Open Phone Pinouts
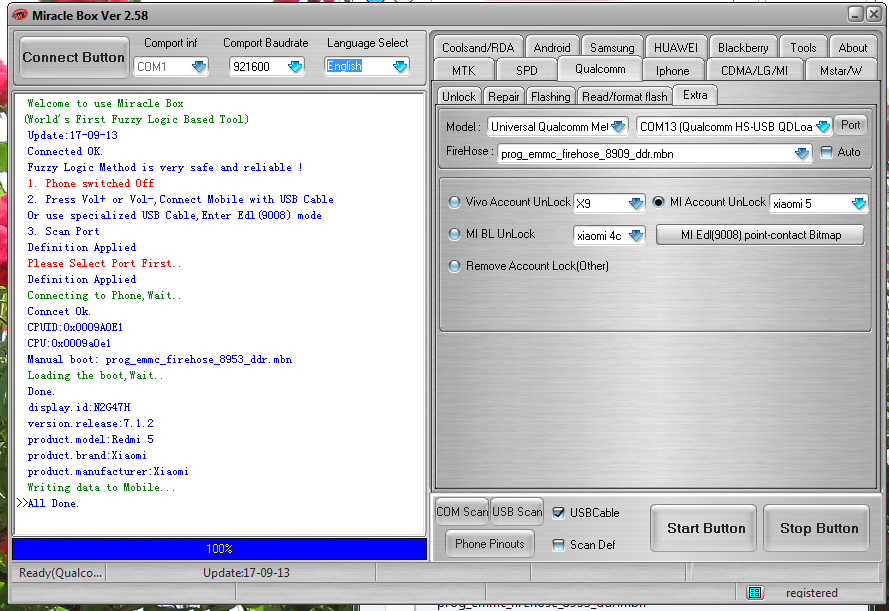This screenshot has width=889, height=611. (489, 544)
